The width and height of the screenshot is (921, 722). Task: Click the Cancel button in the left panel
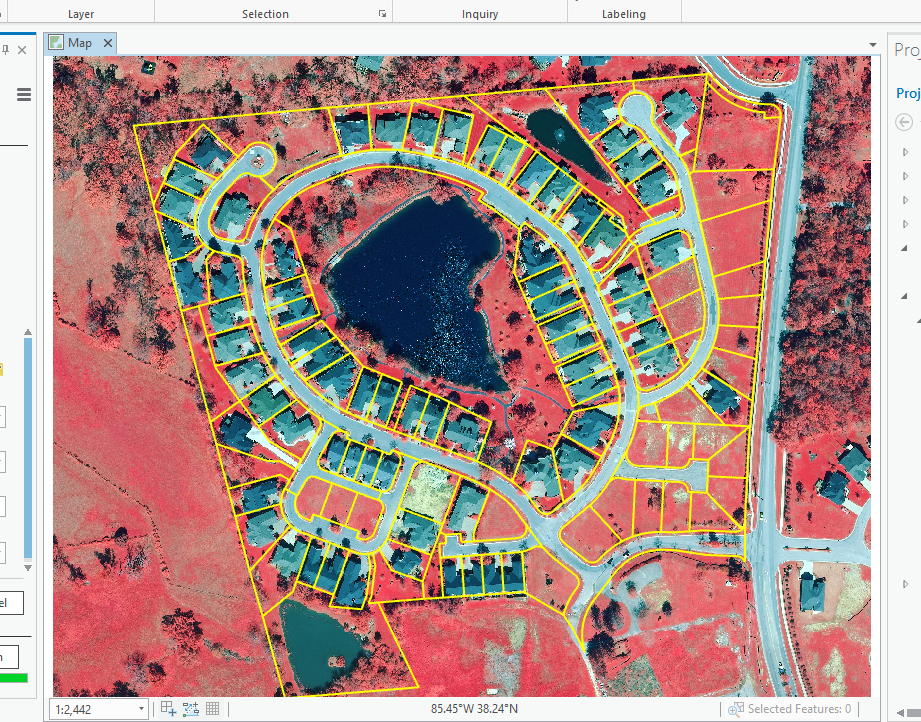(8, 602)
